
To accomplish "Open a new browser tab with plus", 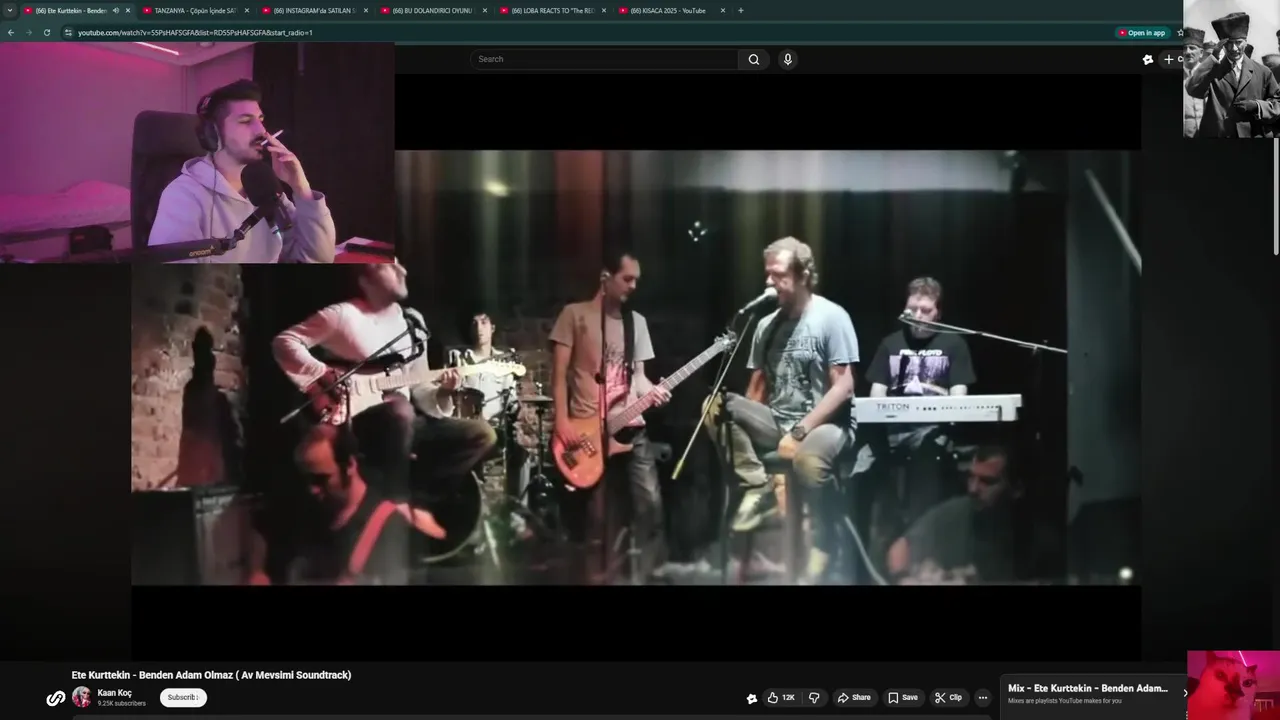I will [x=740, y=10].
